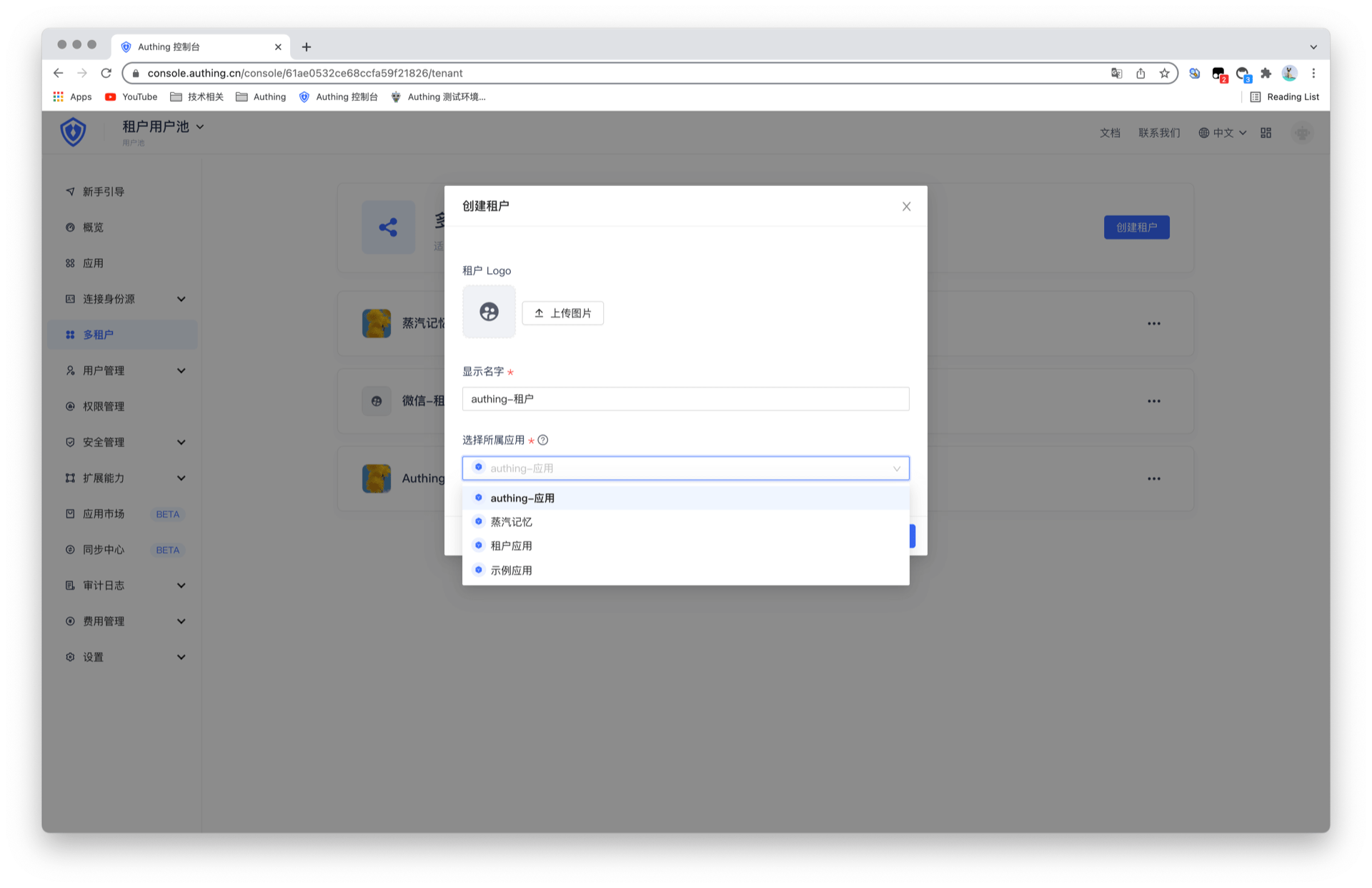Close the 创建租户 dialog
1372x888 pixels.
(906, 207)
